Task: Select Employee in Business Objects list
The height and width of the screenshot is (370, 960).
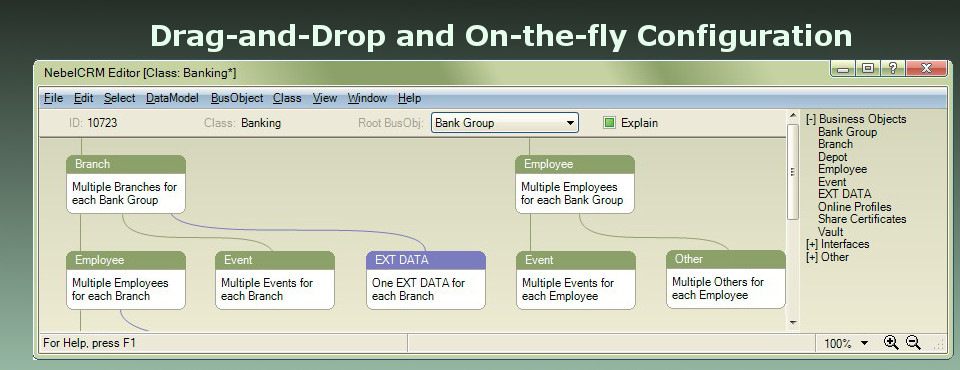Action: pos(842,169)
